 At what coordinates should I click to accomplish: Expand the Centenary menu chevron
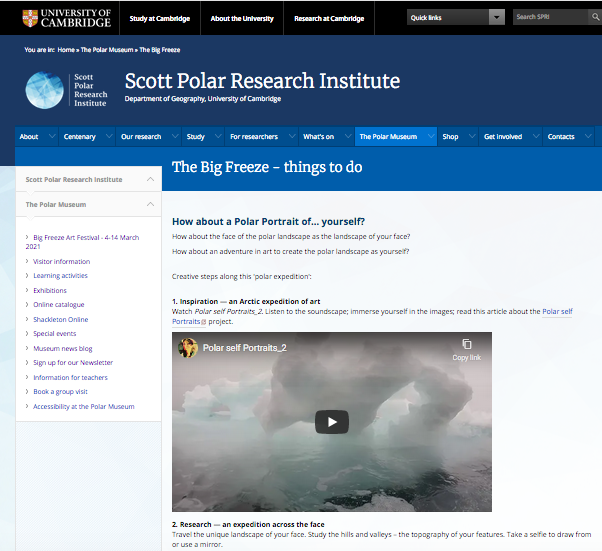[x=109, y=136]
